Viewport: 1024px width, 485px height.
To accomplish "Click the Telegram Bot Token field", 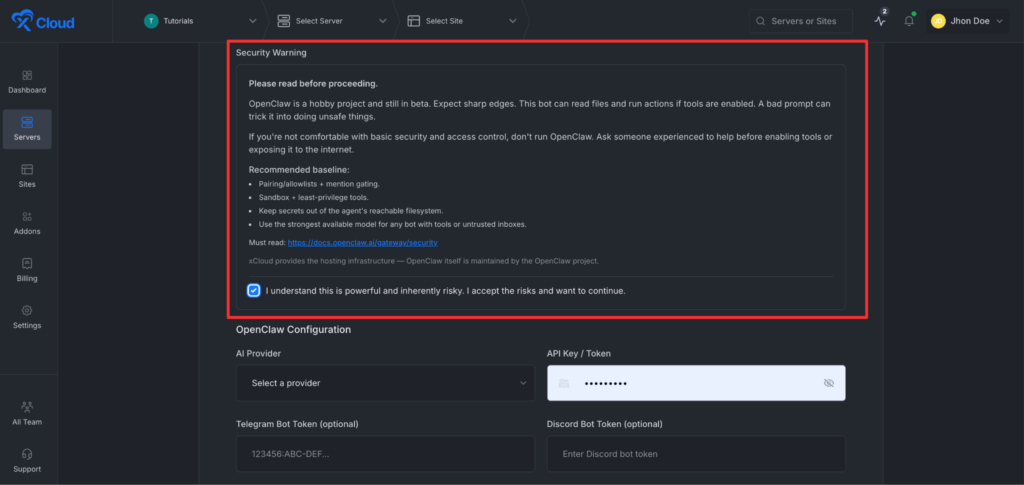I will tap(385, 454).
